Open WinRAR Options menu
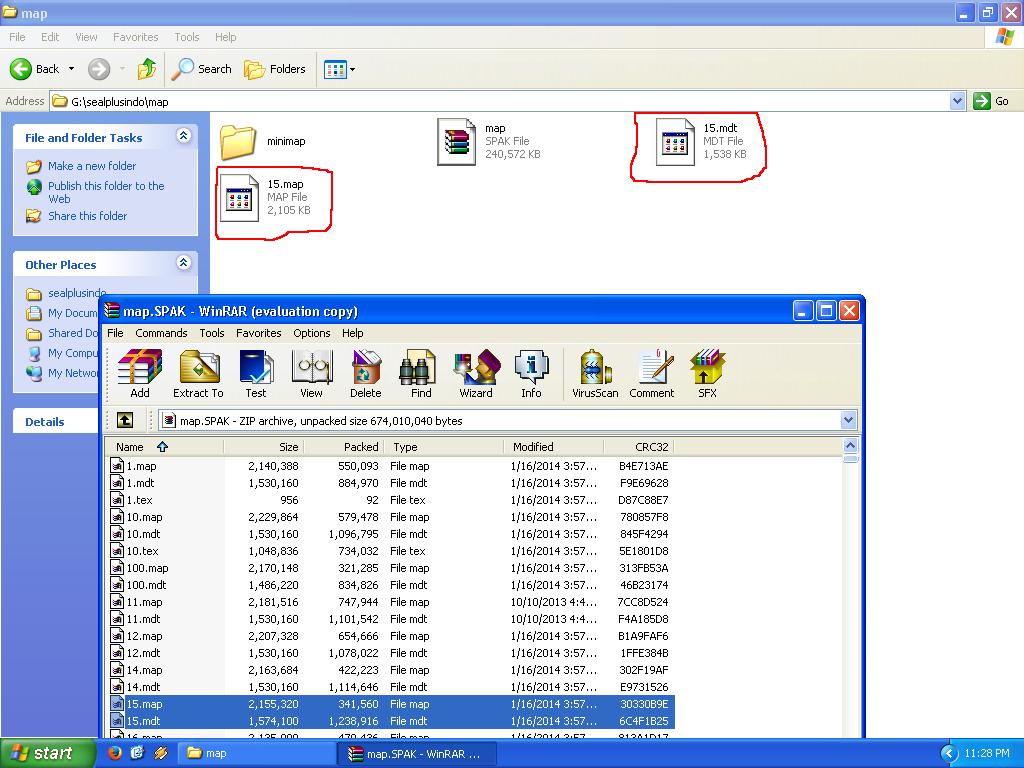Viewport: 1024px width, 768px height. pos(312,333)
